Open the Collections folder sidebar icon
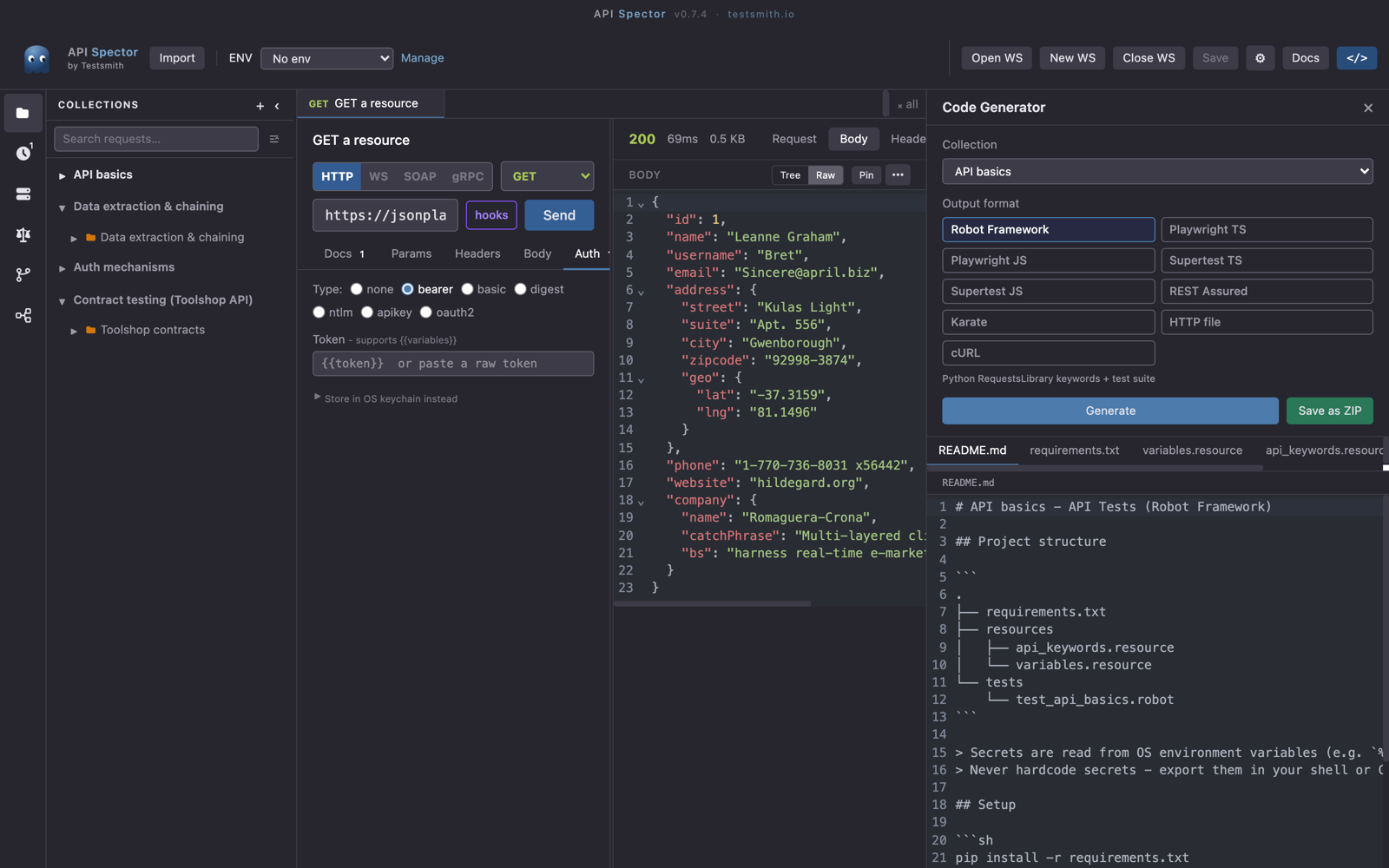Viewport: 1389px width, 868px height. coord(23,113)
